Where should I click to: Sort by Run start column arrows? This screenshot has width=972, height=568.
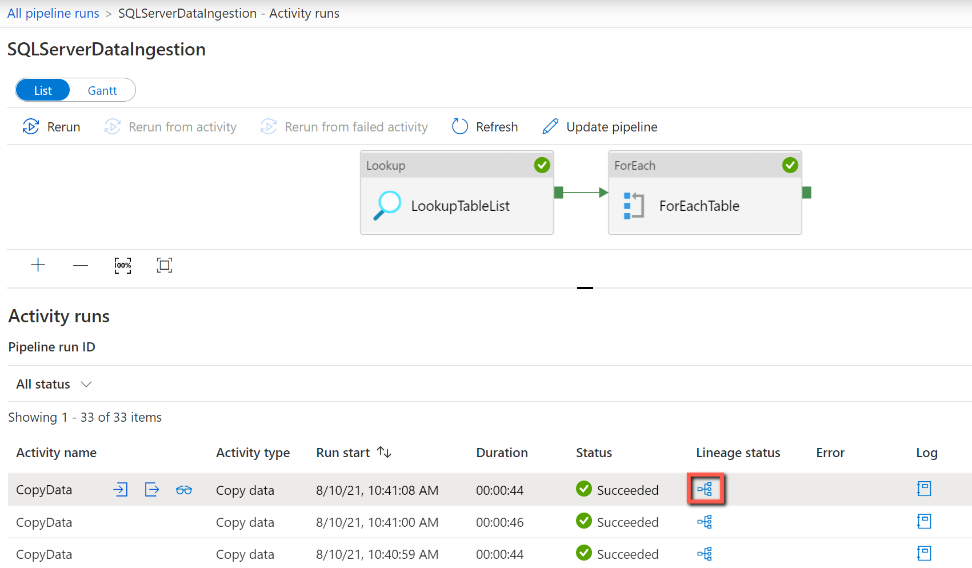point(384,453)
